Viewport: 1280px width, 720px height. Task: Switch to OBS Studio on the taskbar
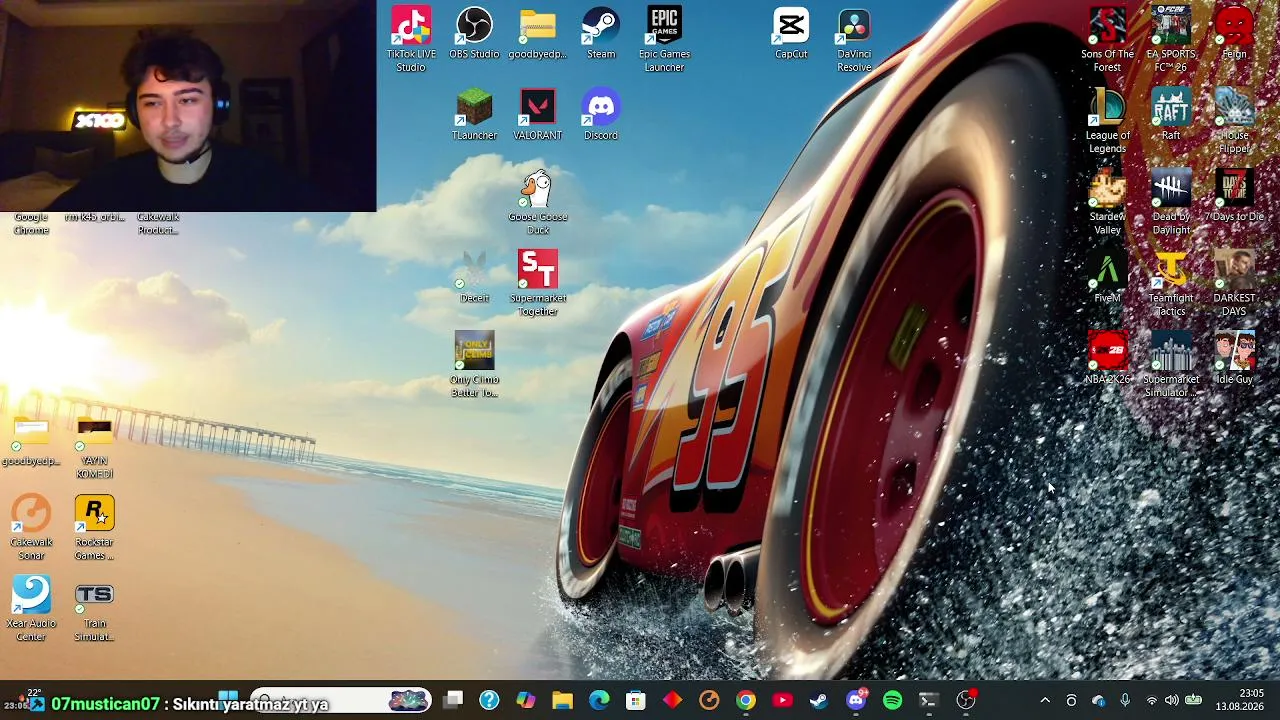pyautogui.click(x=966, y=701)
